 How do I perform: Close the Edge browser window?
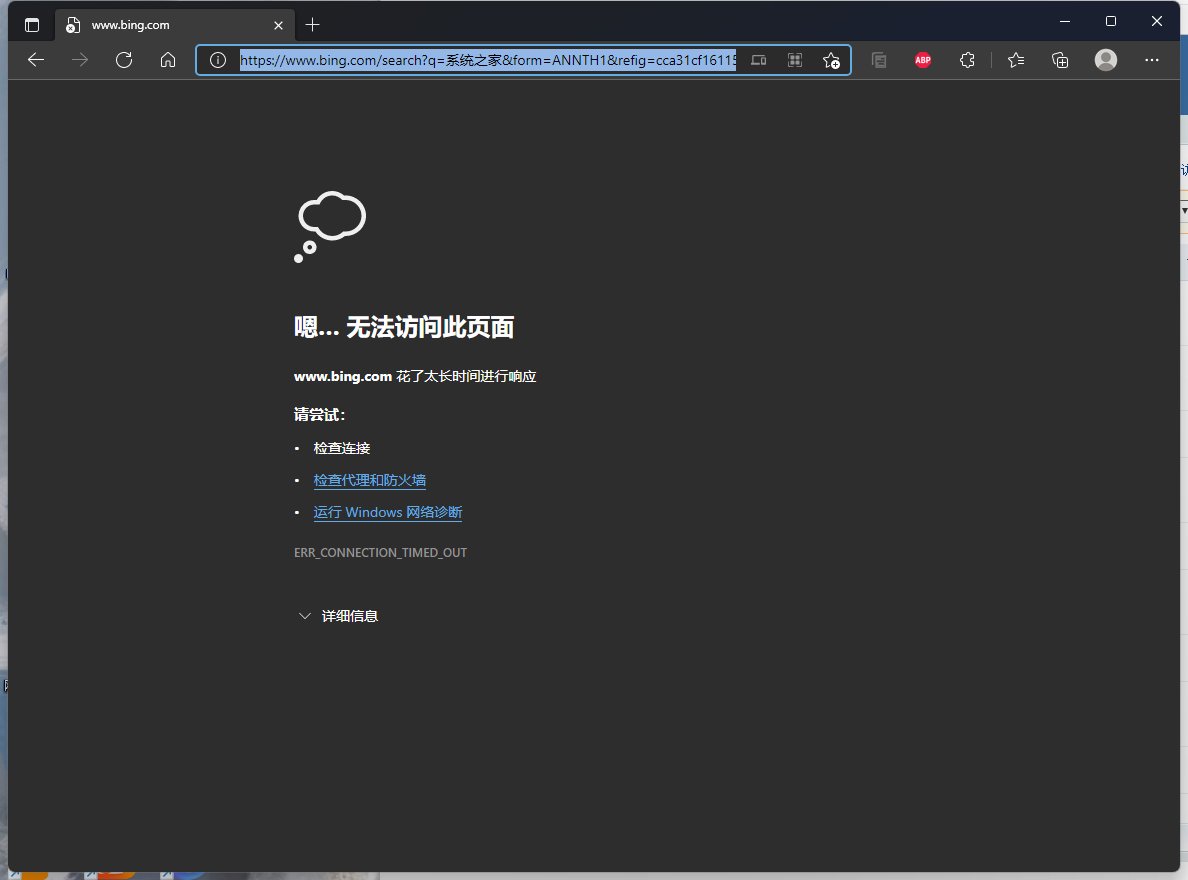1156,21
